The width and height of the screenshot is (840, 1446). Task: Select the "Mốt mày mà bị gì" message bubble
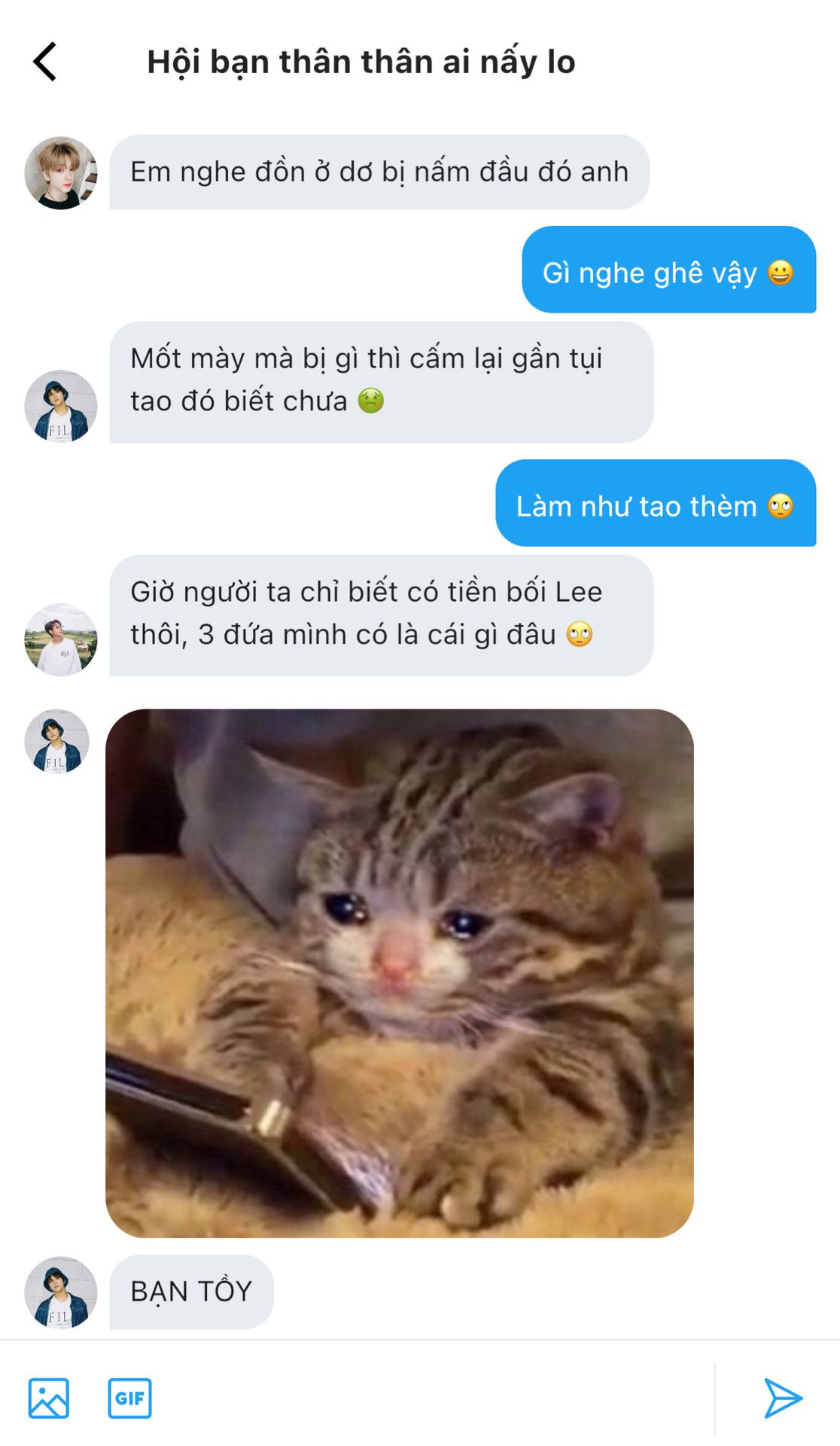(x=382, y=382)
